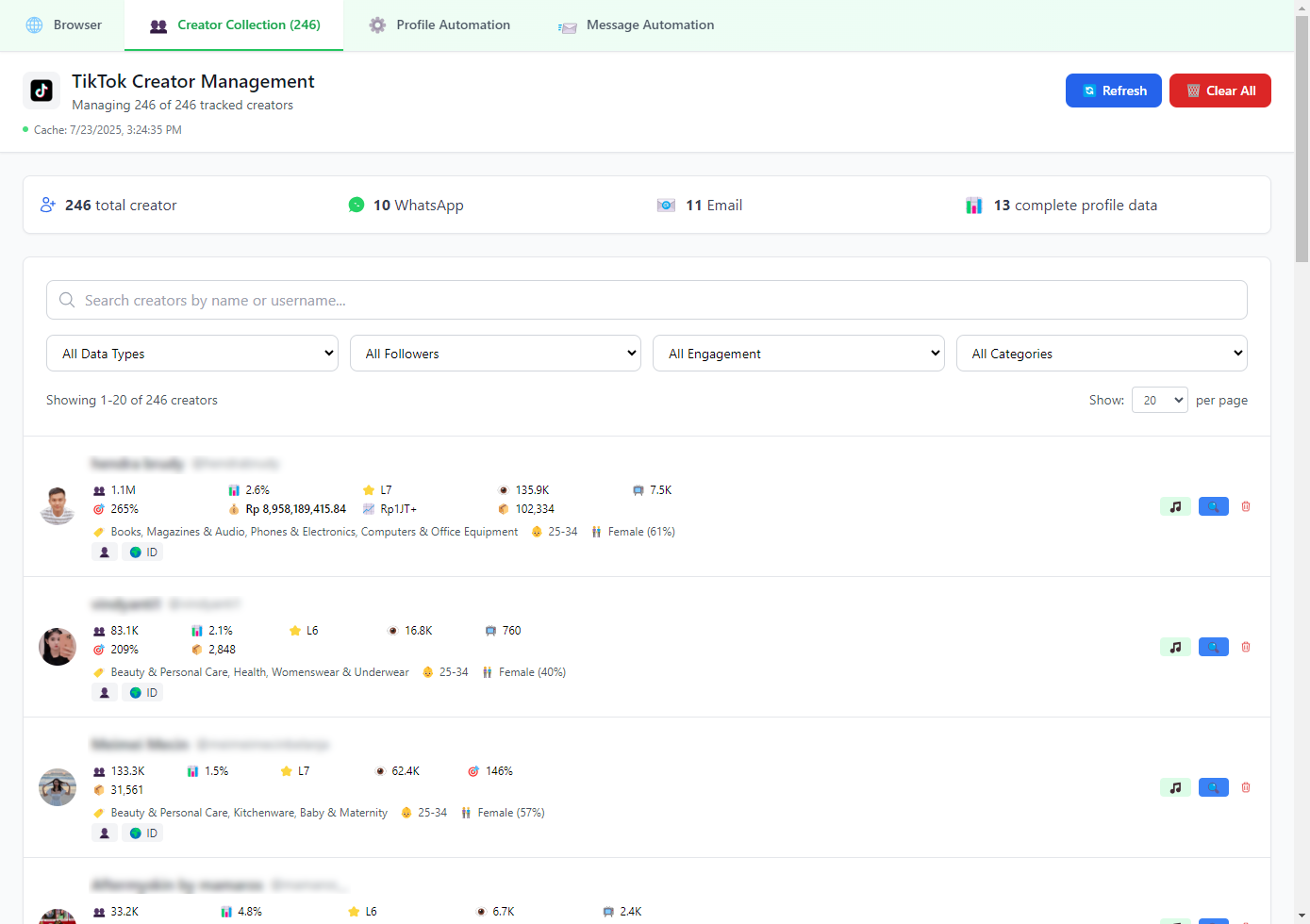Remove the 133.3K-follower creator with the trash icon

click(x=1246, y=787)
